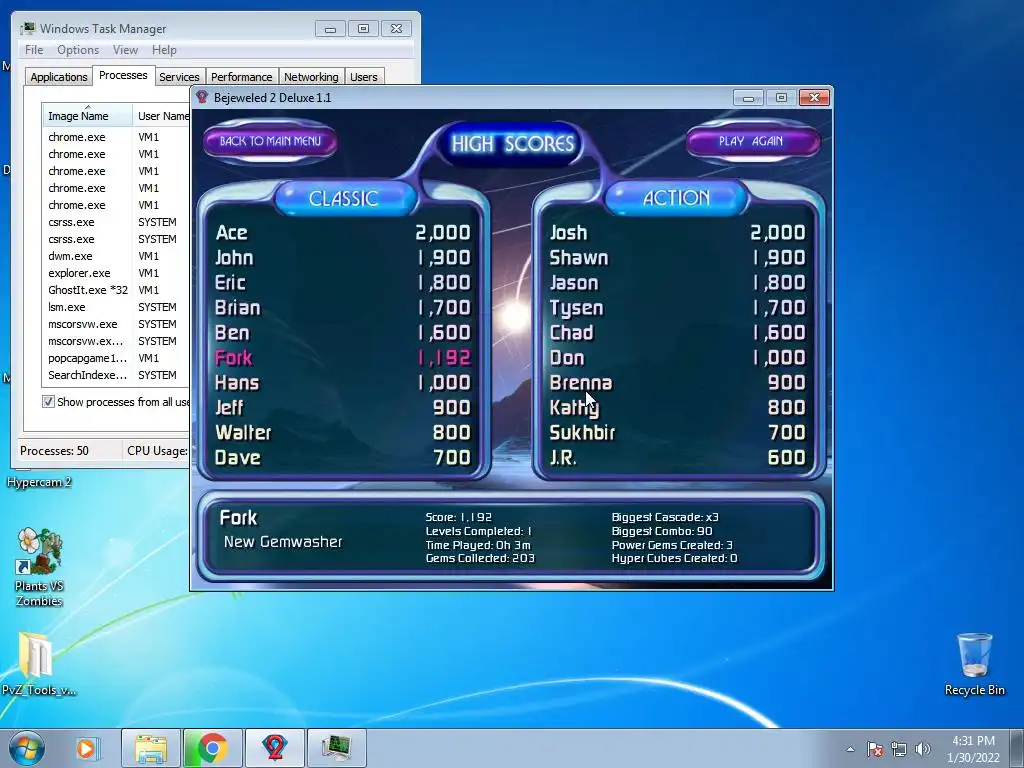Launch Windows Media Player from taskbar

[86, 748]
